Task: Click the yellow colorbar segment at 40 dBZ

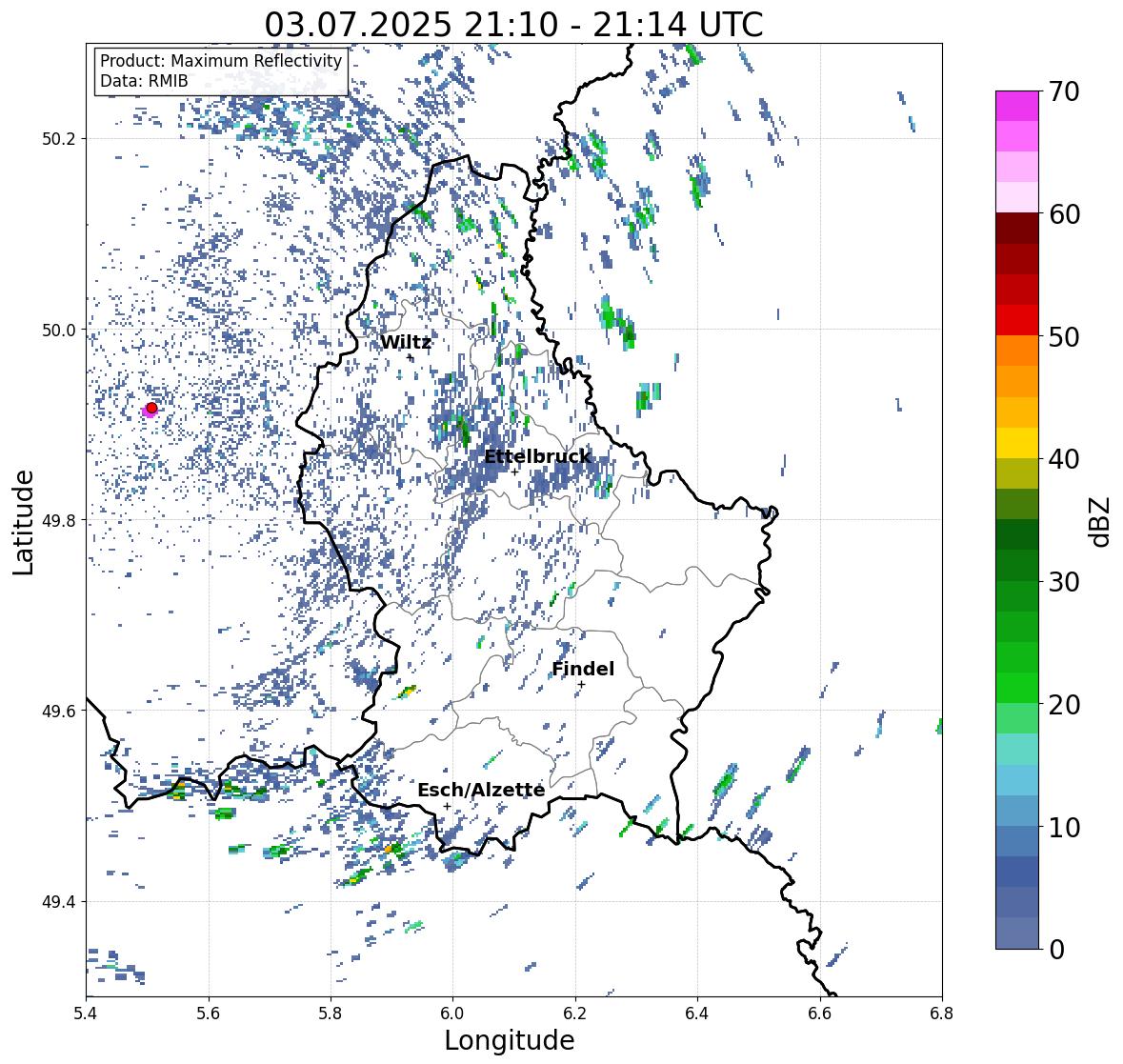Action: click(1017, 443)
